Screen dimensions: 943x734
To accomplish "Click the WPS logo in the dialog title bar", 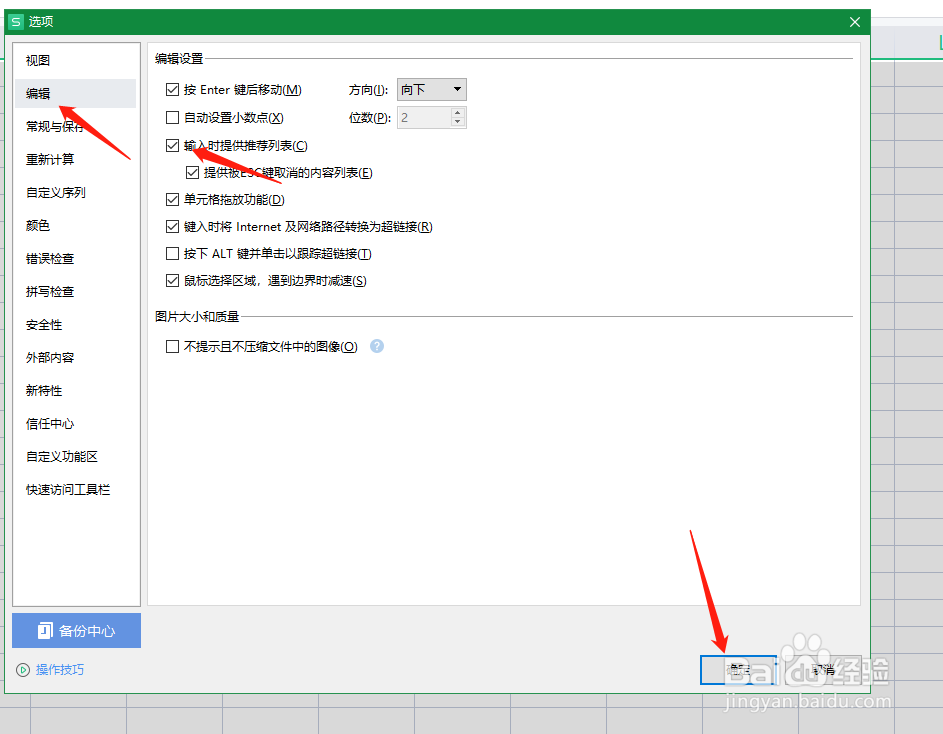I will [15, 20].
